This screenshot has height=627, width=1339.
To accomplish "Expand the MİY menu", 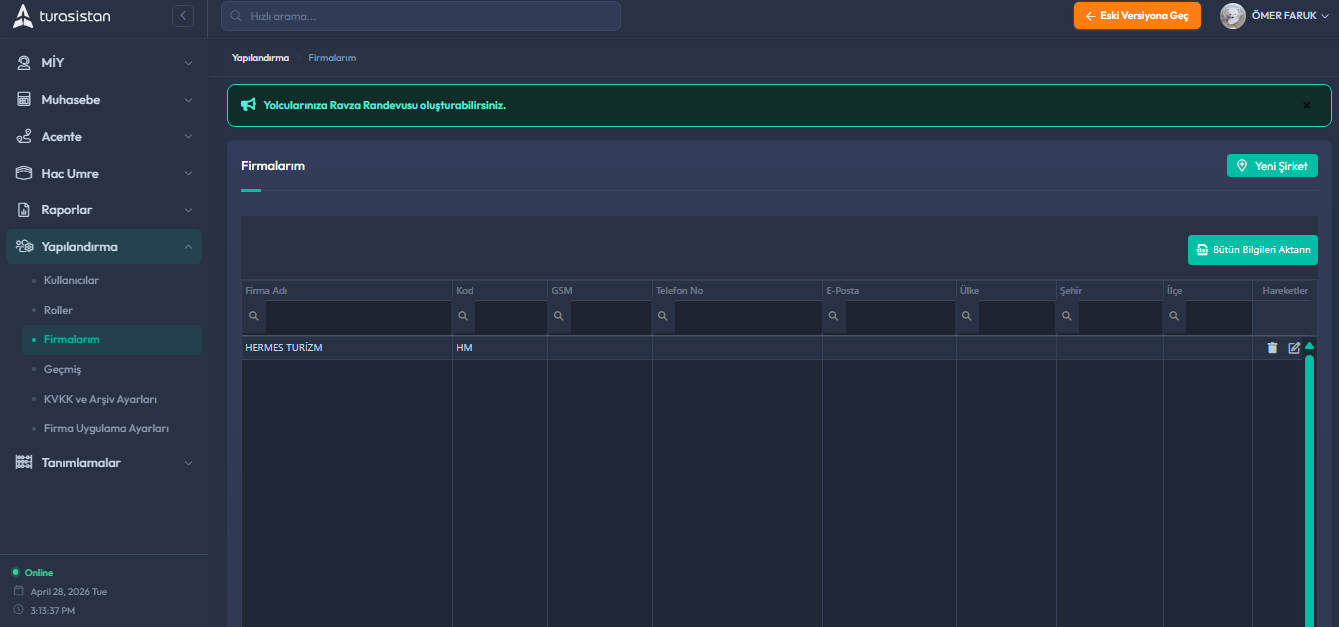I will (104, 63).
